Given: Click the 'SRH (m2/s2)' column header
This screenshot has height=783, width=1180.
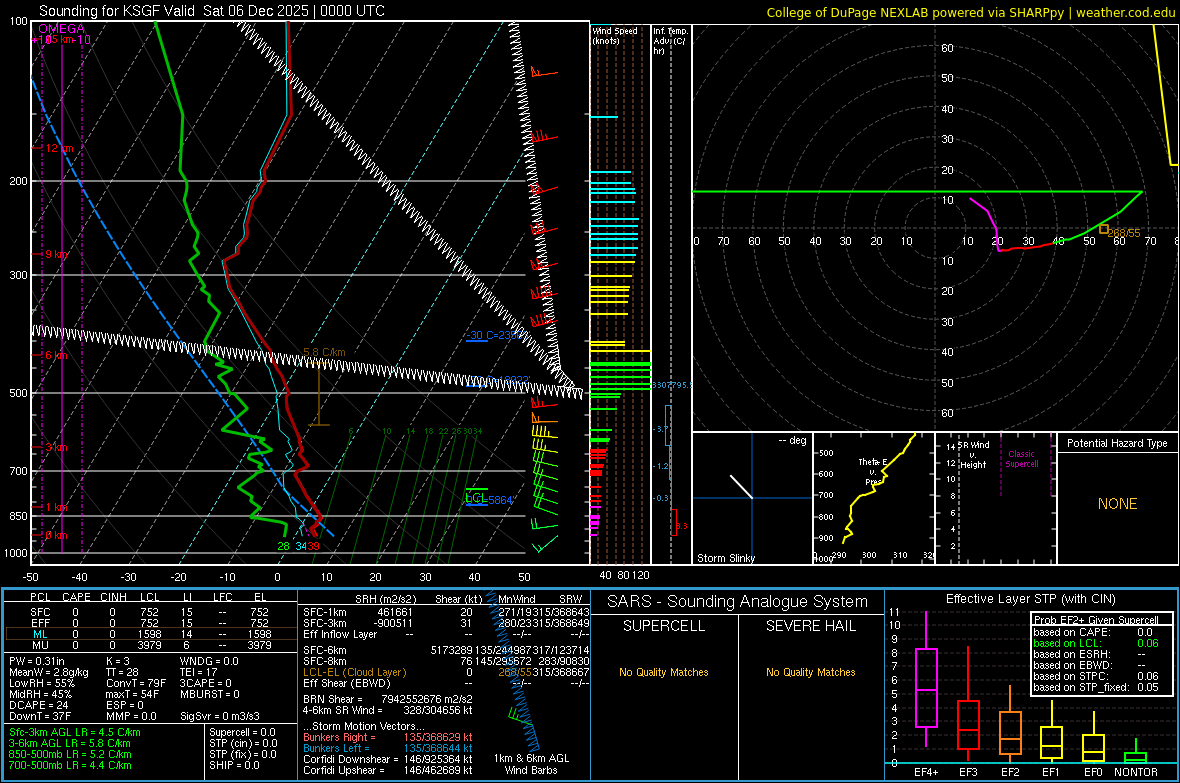Looking at the screenshot, I should [385, 599].
